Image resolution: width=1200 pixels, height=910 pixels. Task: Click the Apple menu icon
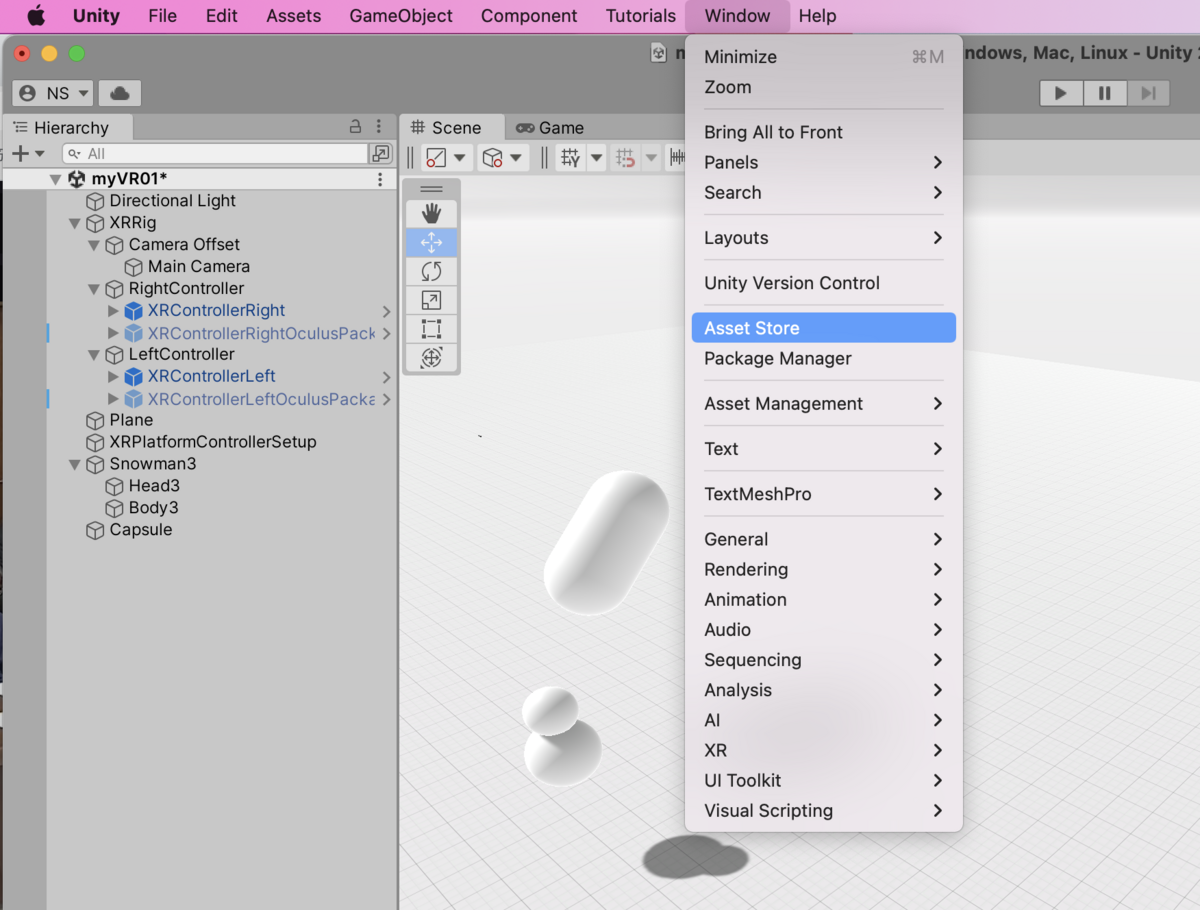[x=36, y=16]
